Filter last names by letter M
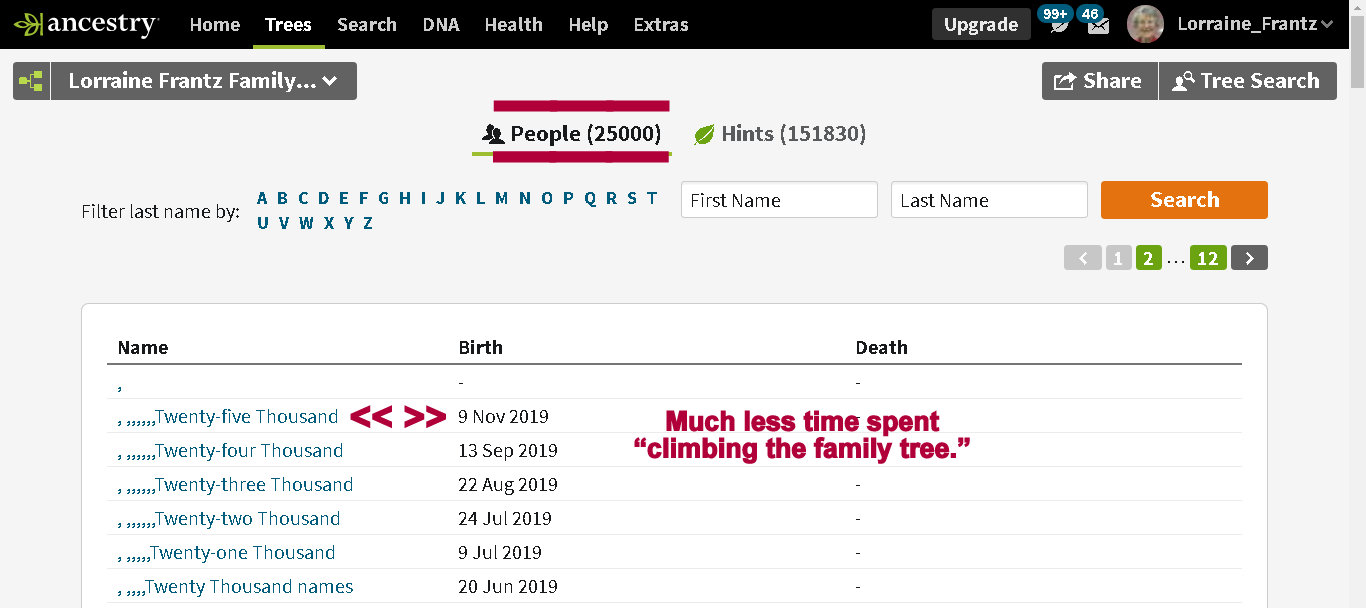Viewport: 1366px width, 608px height. tap(501, 198)
